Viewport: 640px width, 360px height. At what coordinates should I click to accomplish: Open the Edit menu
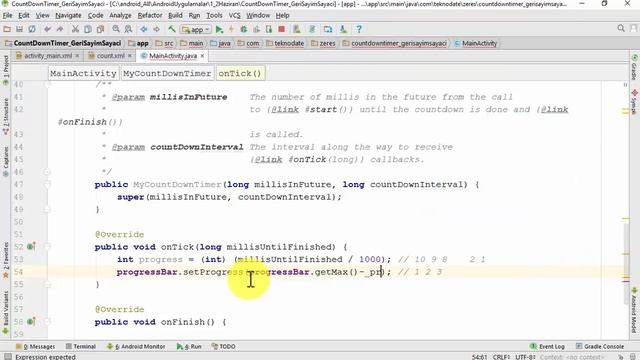coord(24,16)
